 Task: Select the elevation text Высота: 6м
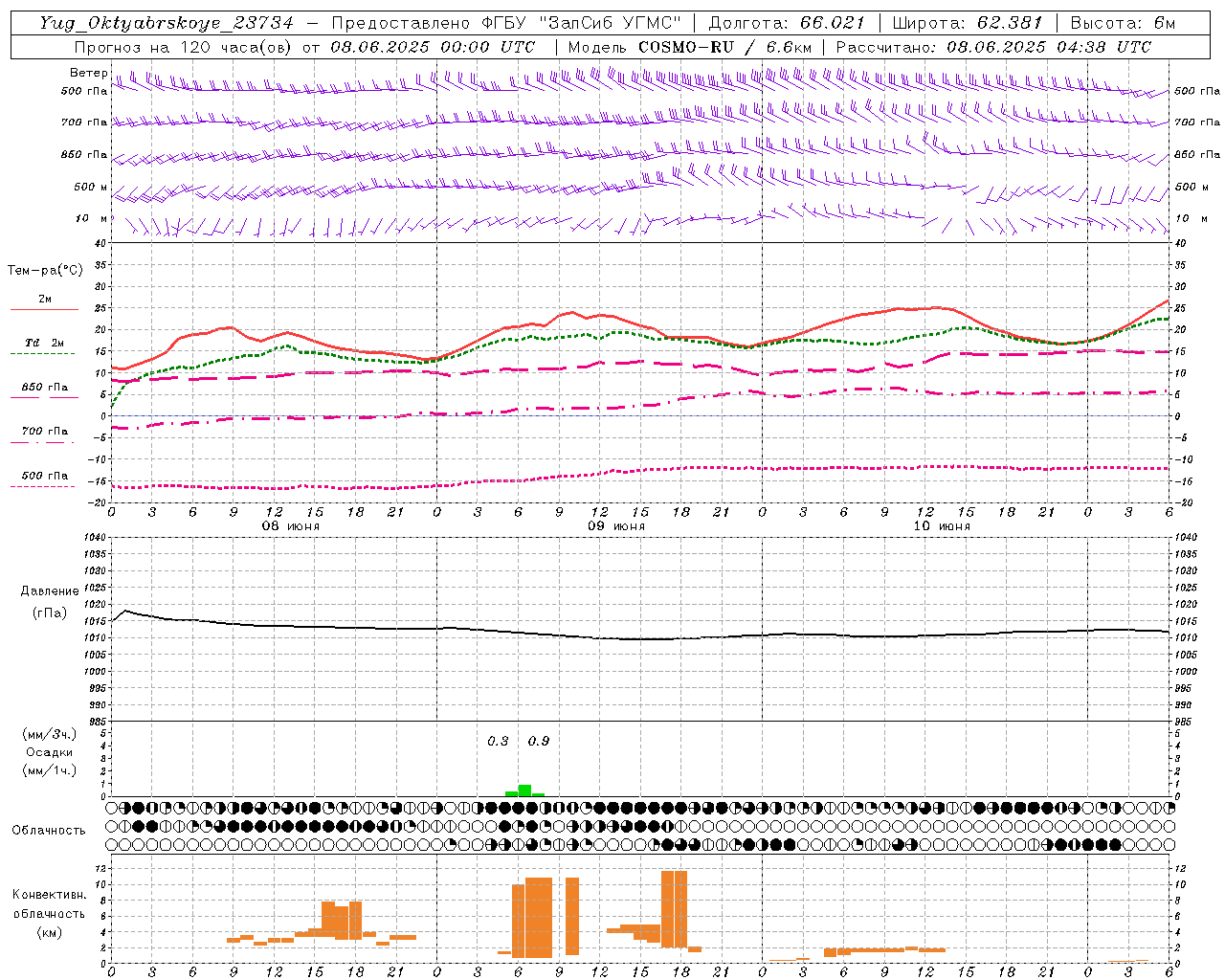click(x=1123, y=23)
